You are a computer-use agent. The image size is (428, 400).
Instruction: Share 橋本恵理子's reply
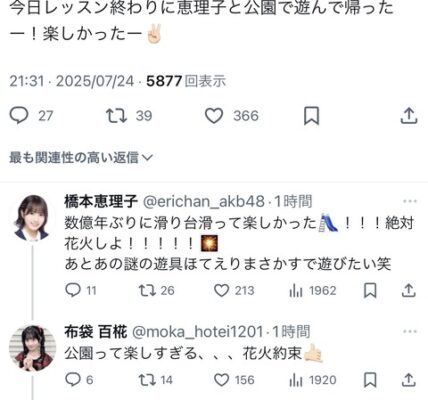[x=409, y=290]
